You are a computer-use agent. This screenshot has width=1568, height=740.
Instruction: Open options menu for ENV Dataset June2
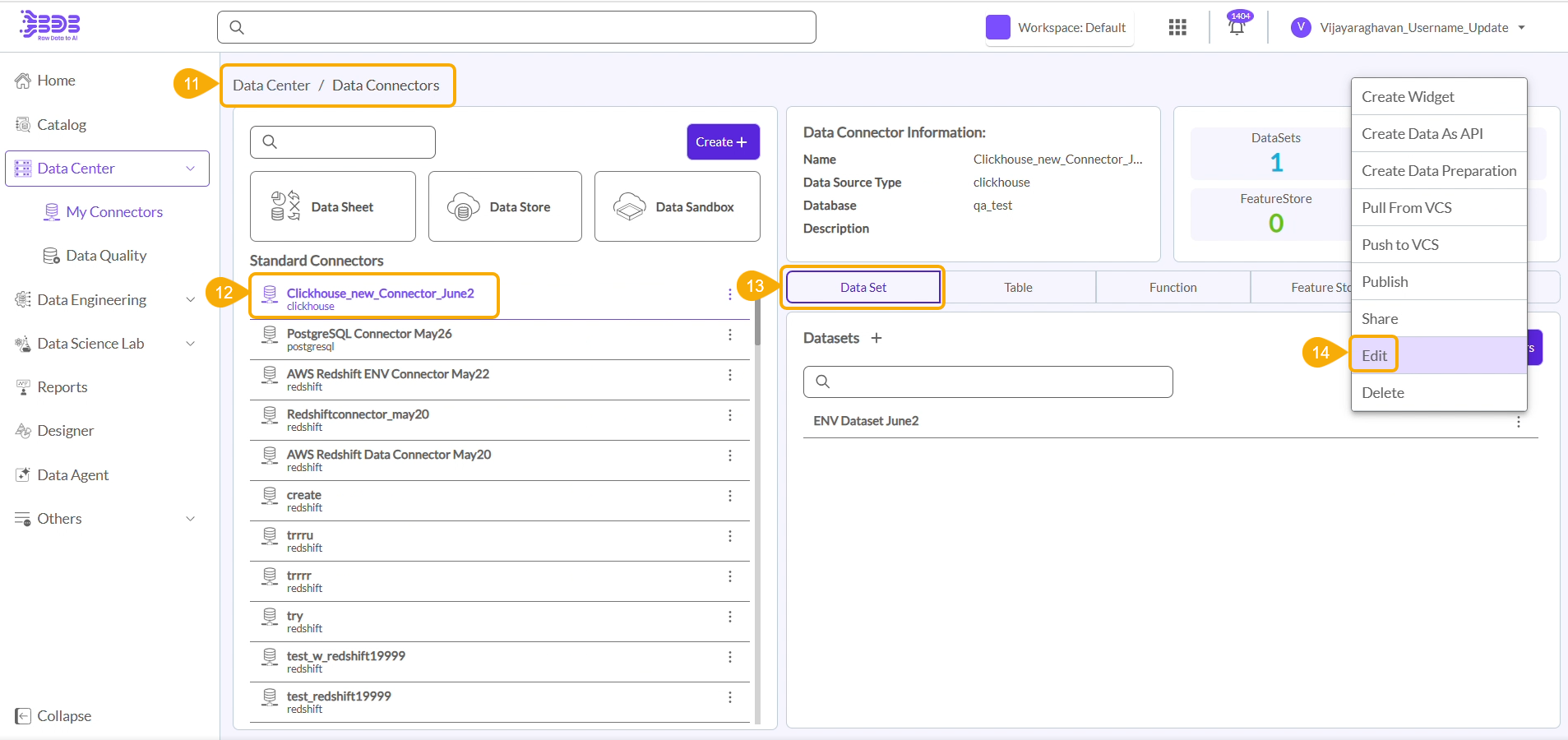point(1518,422)
